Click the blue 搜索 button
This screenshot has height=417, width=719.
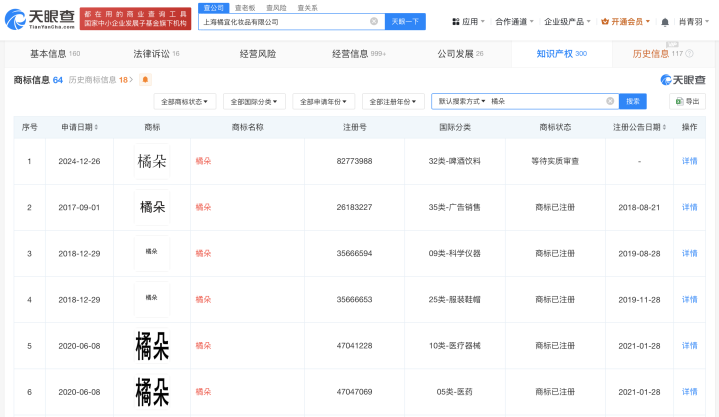click(632, 101)
